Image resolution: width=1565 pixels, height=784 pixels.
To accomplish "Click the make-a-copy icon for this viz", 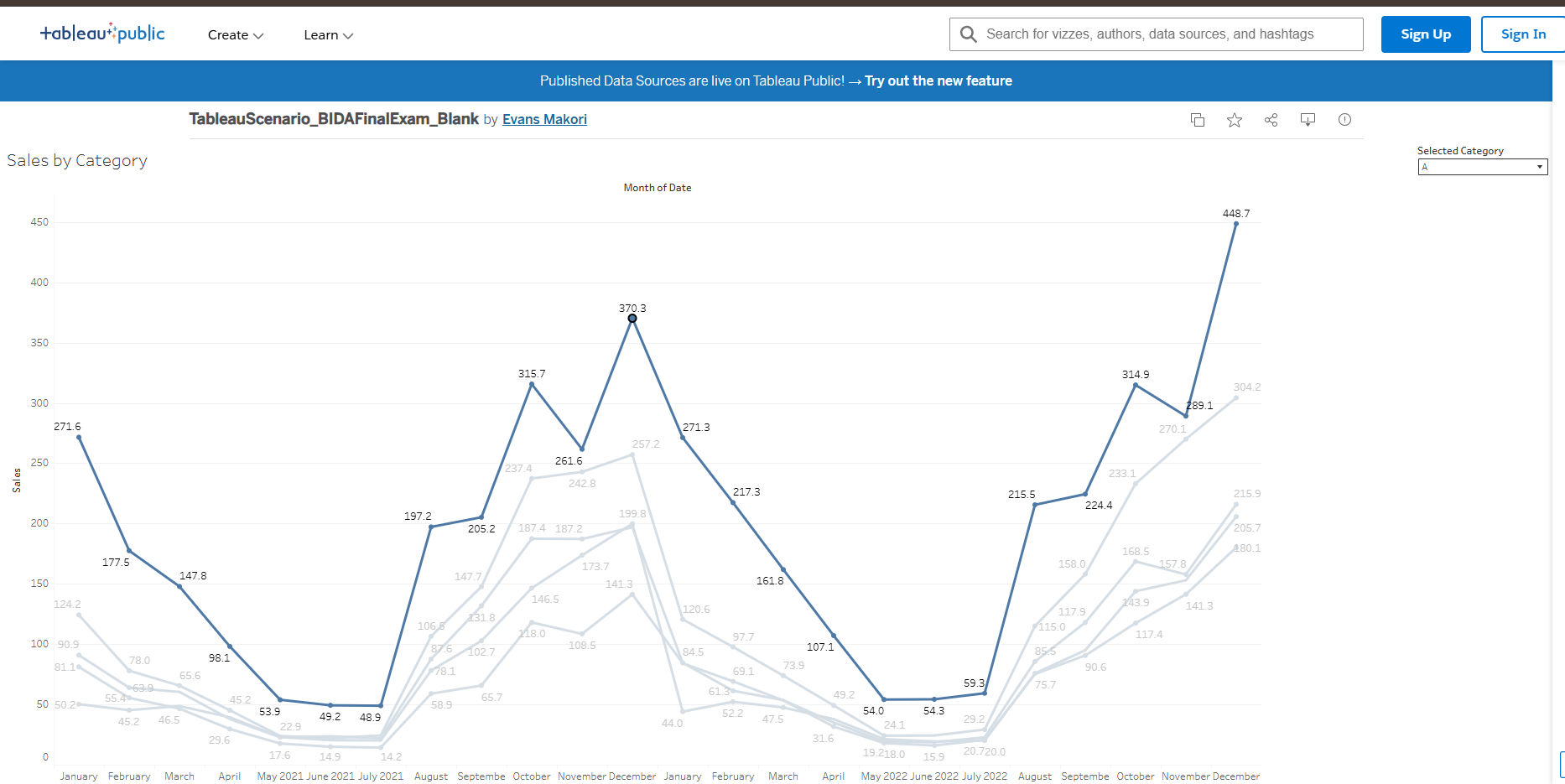I will click(1198, 120).
